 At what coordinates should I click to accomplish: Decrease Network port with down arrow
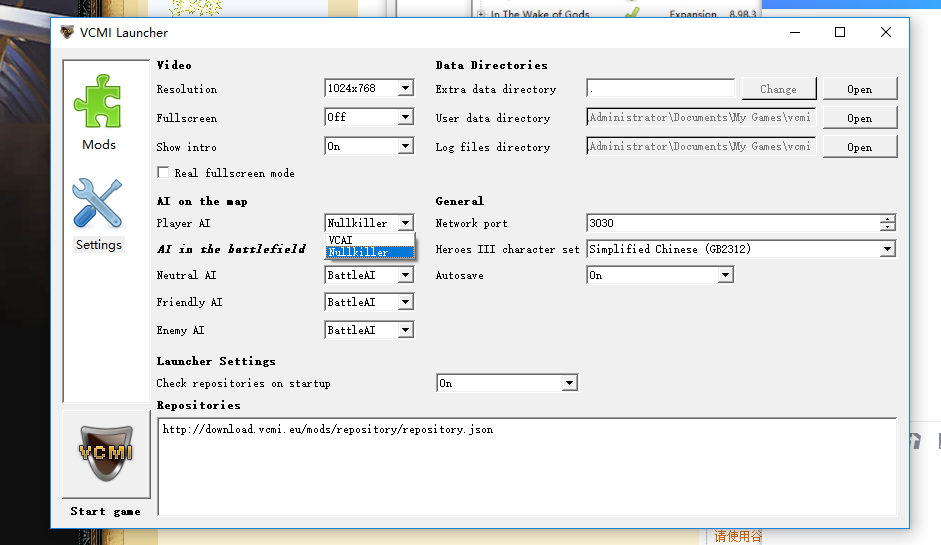pyautogui.click(x=888, y=227)
